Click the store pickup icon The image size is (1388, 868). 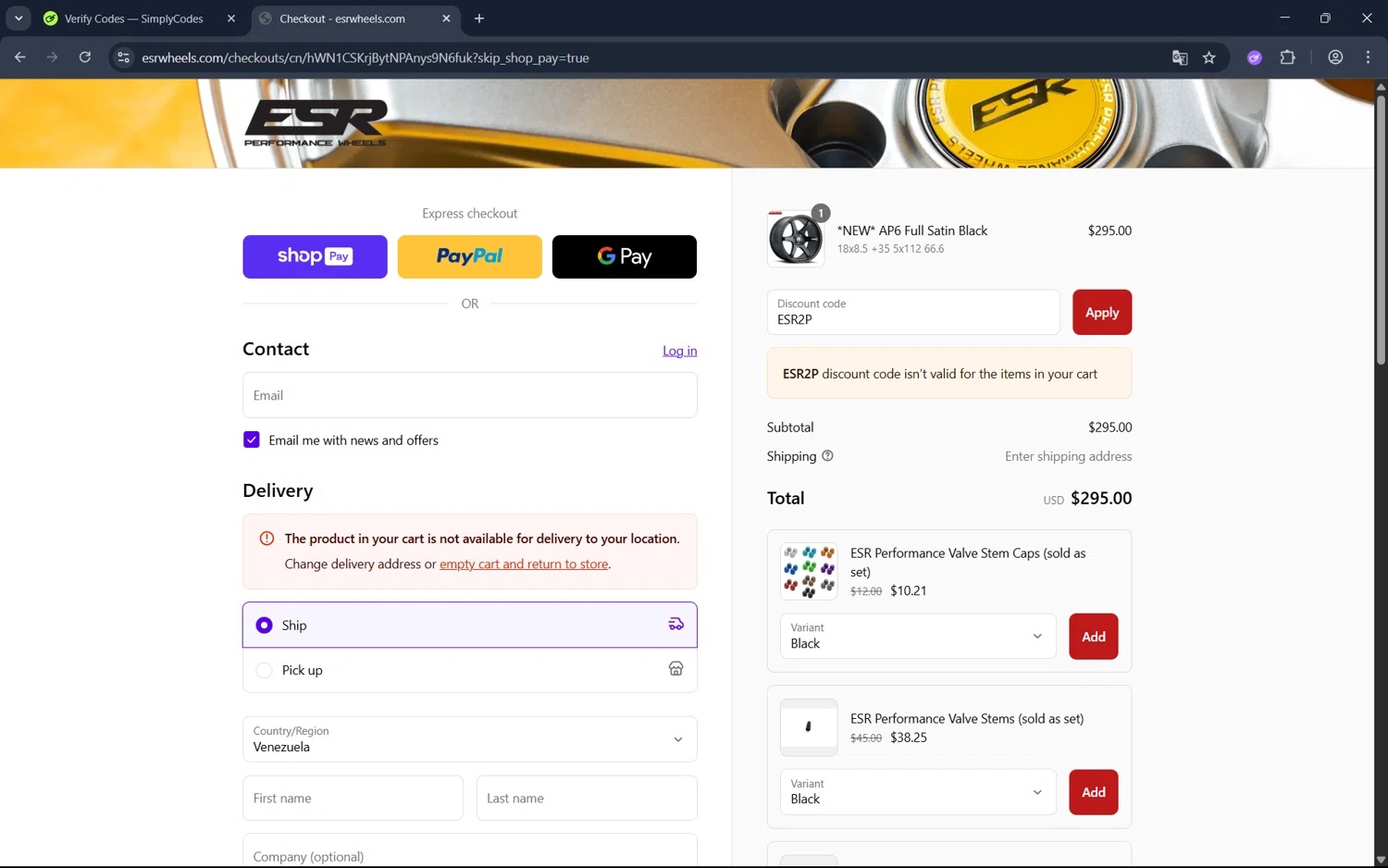pos(676,669)
